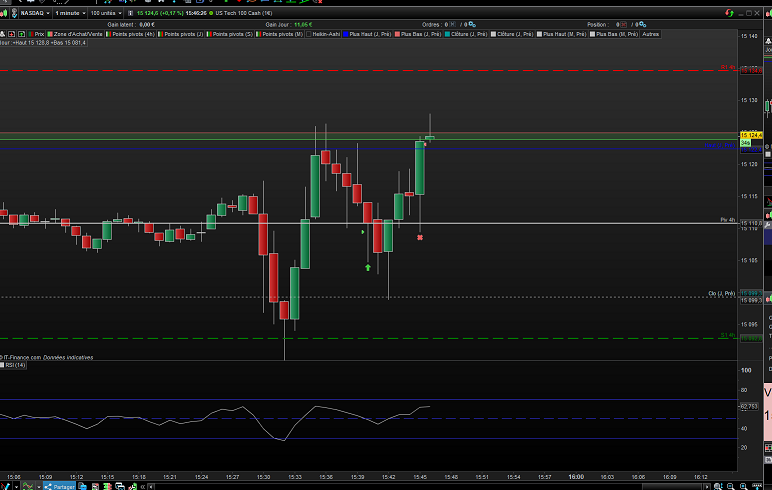
Task: Click the red-green sync arrows icon
Action: click(x=729, y=13)
